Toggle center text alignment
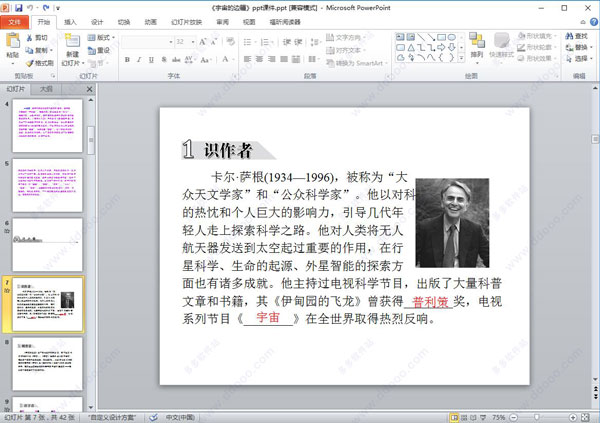The image size is (600, 423). point(259,59)
